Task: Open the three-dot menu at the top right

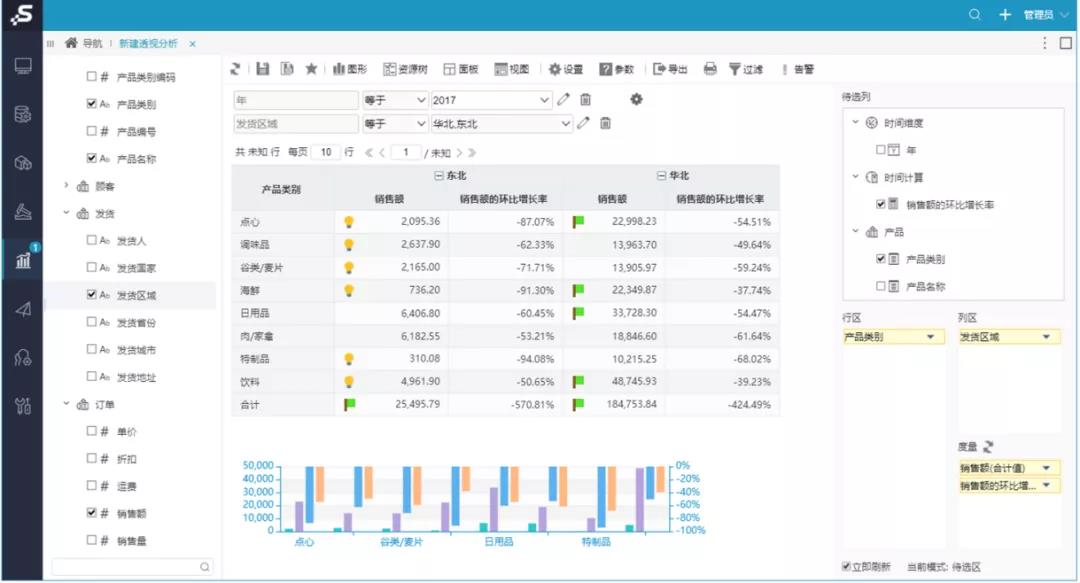Action: click(1044, 43)
